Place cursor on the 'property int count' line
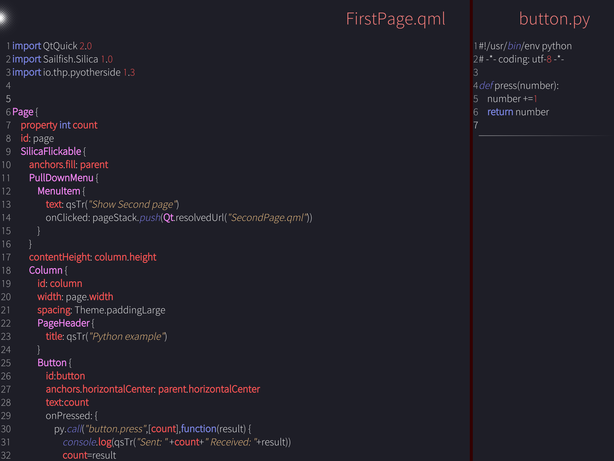 point(59,125)
